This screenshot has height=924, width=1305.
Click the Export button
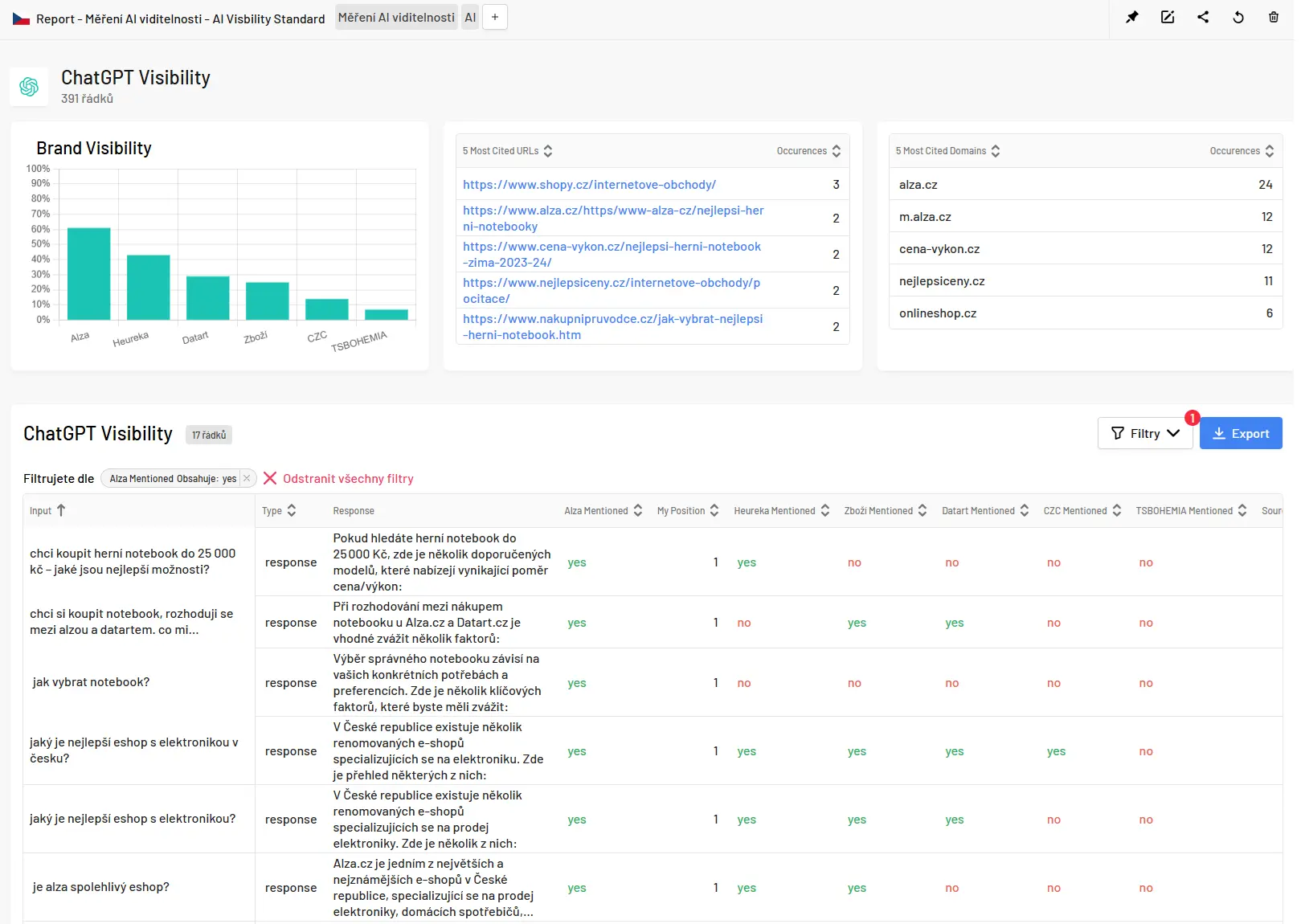tap(1241, 433)
